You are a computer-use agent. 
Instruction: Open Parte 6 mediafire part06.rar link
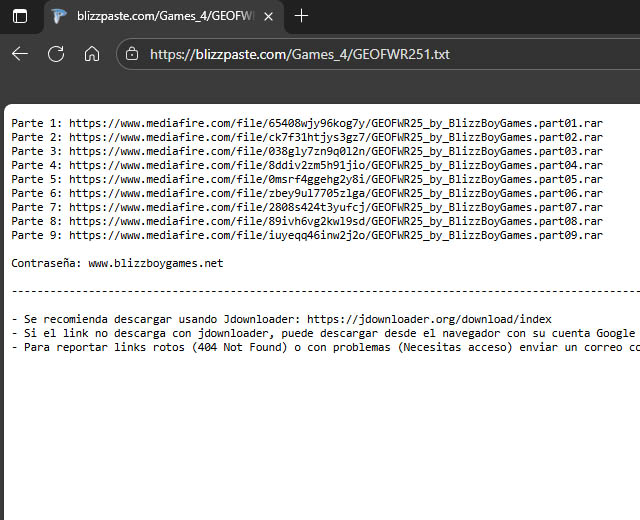click(336, 193)
